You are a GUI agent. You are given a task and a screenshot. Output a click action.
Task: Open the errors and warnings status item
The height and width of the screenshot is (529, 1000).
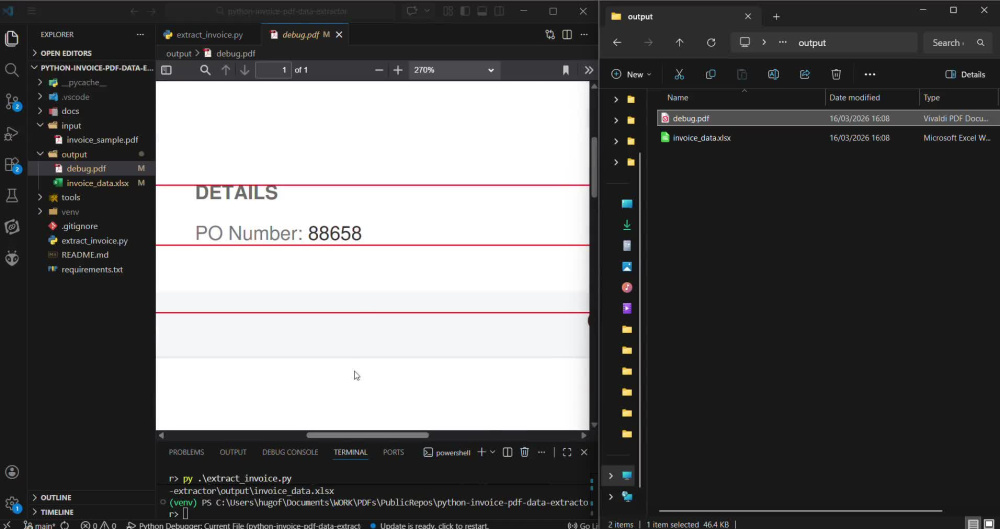click(98, 525)
